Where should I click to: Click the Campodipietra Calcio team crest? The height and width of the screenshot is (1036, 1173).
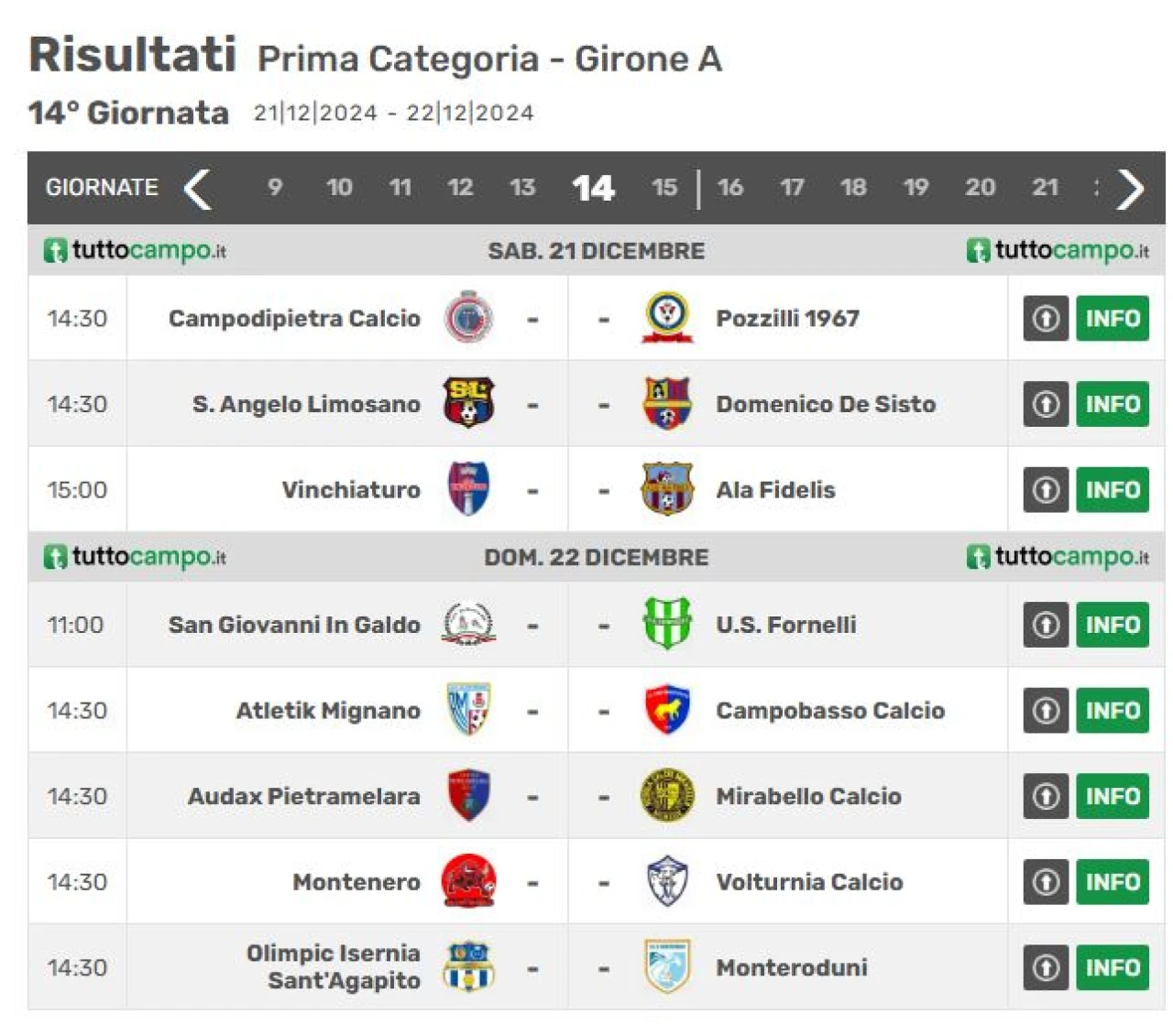pos(468,318)
